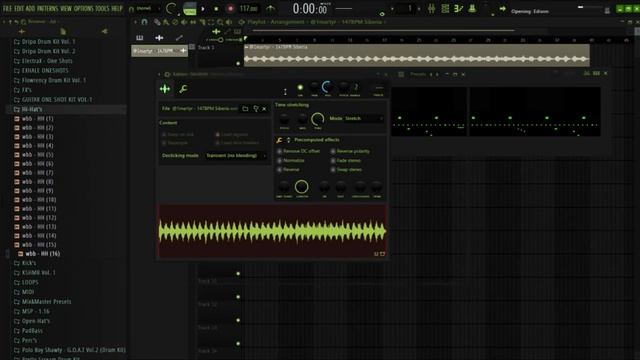The image size is (640, 360).
Task: Open the FILE menu
Action: 7,9
